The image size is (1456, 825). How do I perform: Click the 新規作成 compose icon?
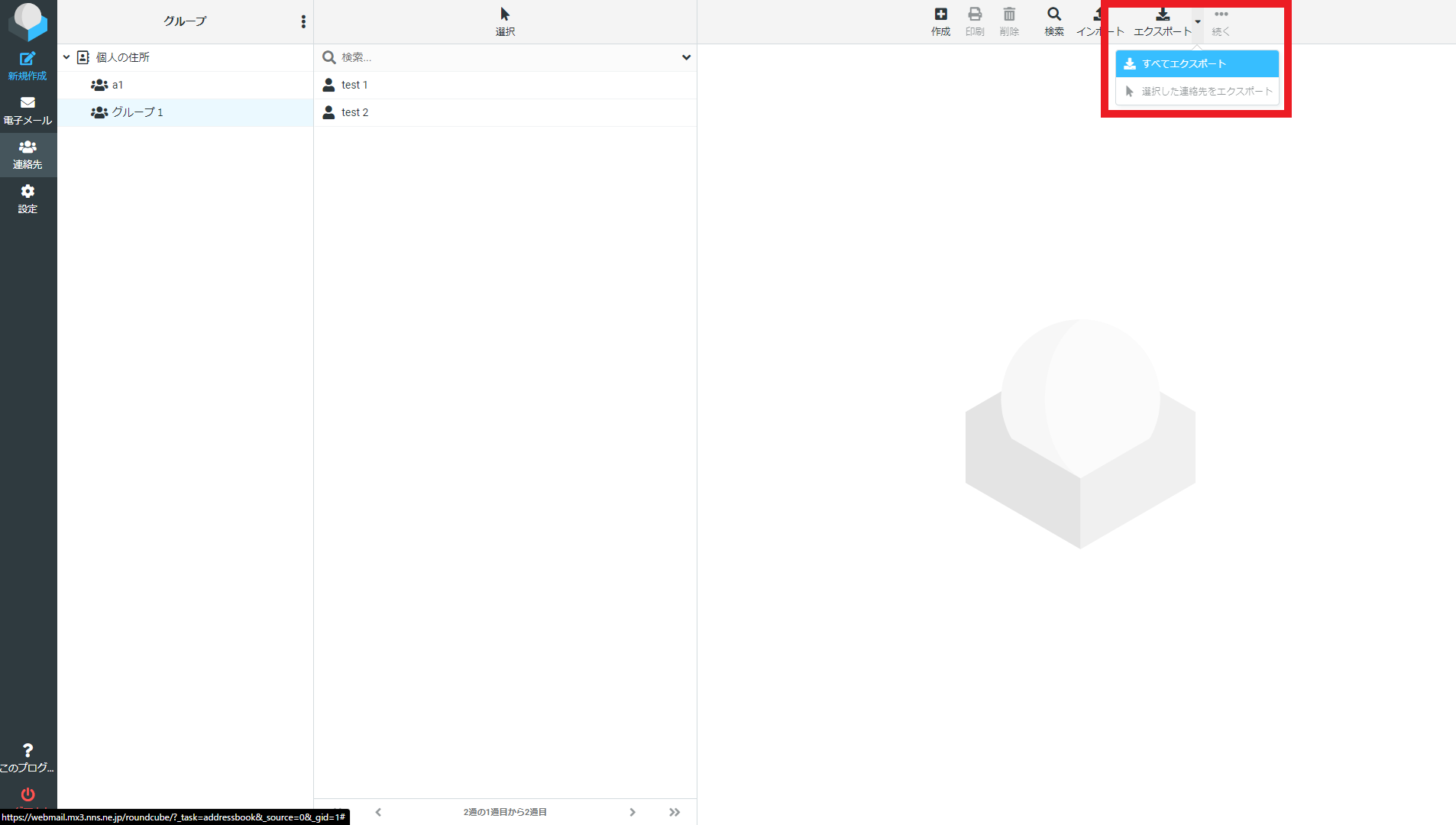tap(28, 60)
